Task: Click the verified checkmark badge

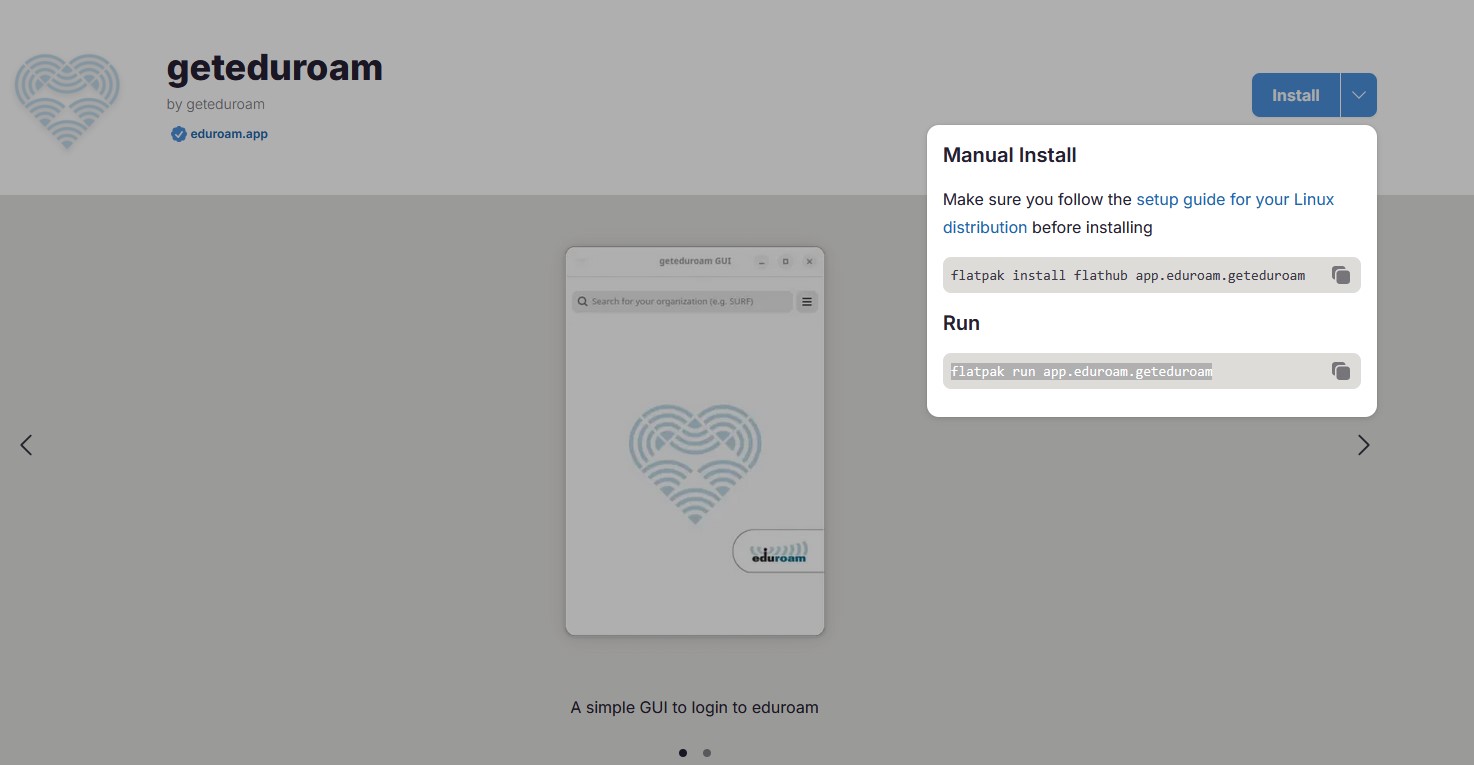Action: click(178, 134)
